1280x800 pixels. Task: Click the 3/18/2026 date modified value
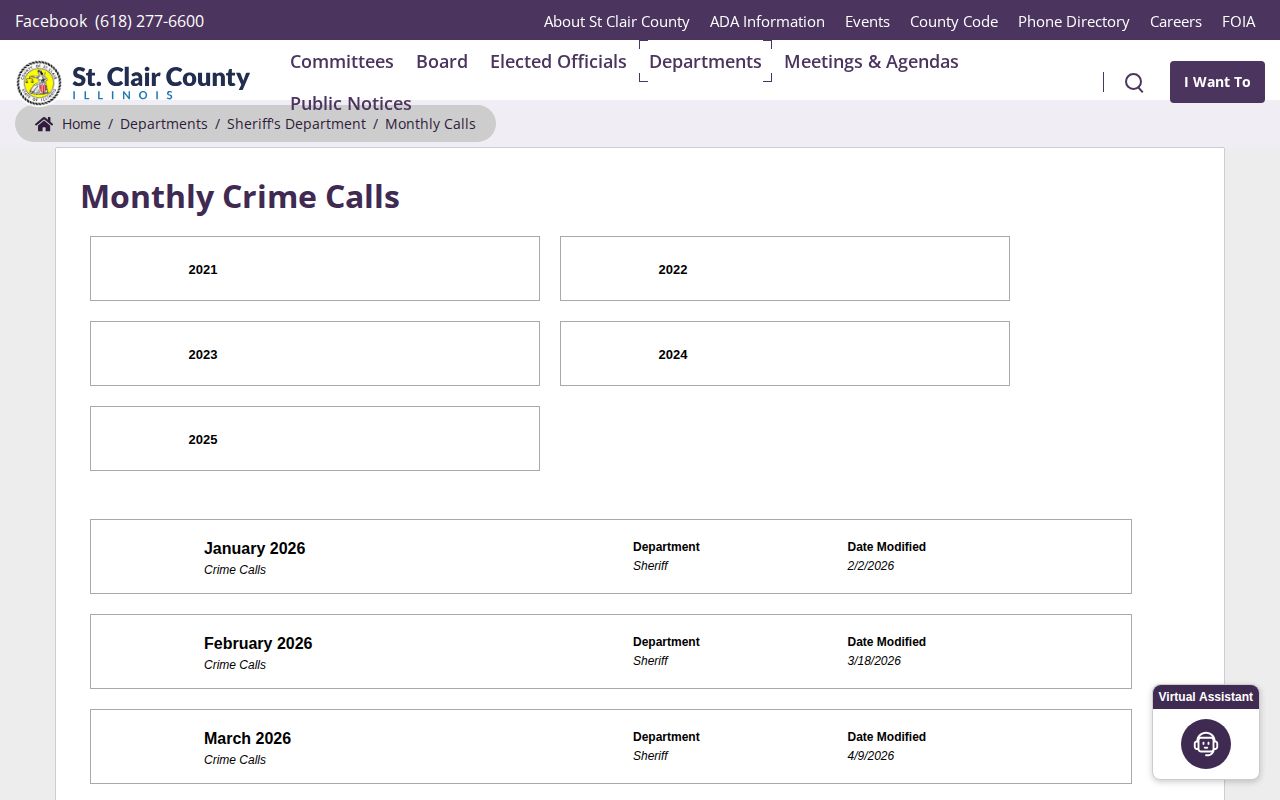(874, 661)
